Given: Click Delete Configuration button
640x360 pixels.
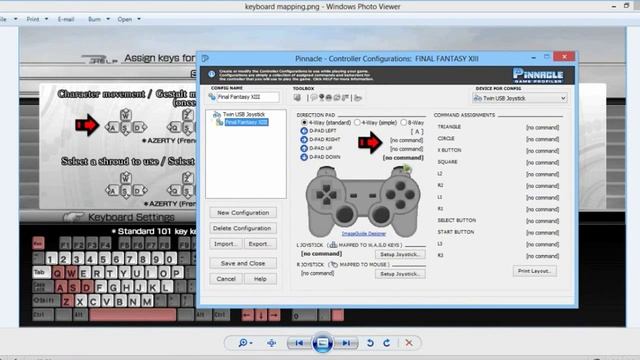Looking at the screenshot, I should 243,228.
